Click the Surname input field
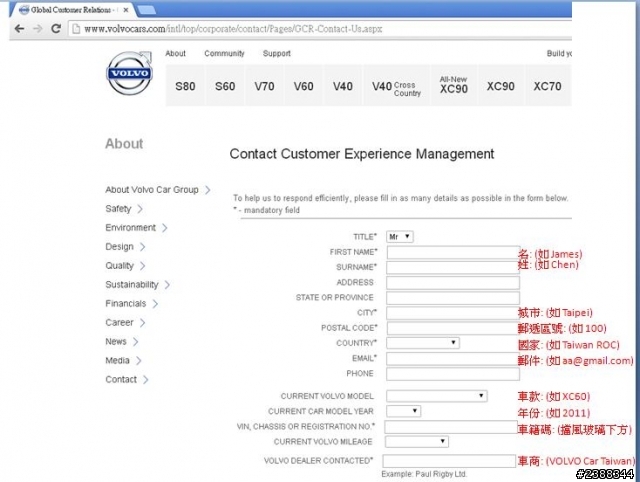 pos(453,268)
